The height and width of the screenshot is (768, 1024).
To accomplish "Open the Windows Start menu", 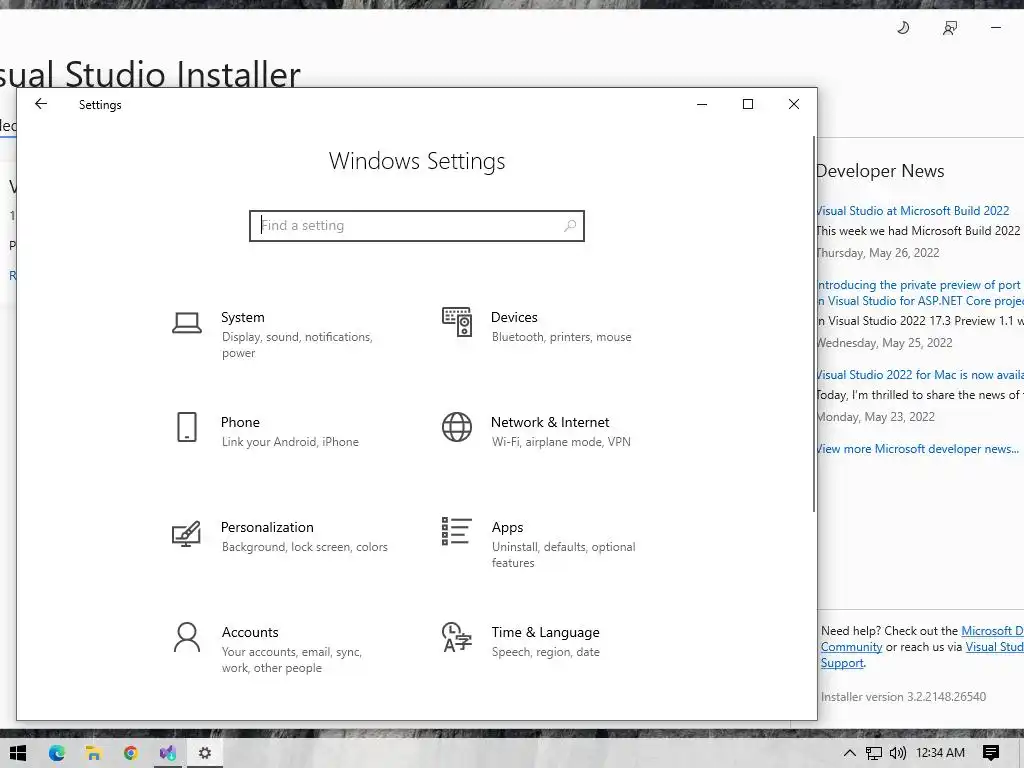I will (x=18, y=753).
